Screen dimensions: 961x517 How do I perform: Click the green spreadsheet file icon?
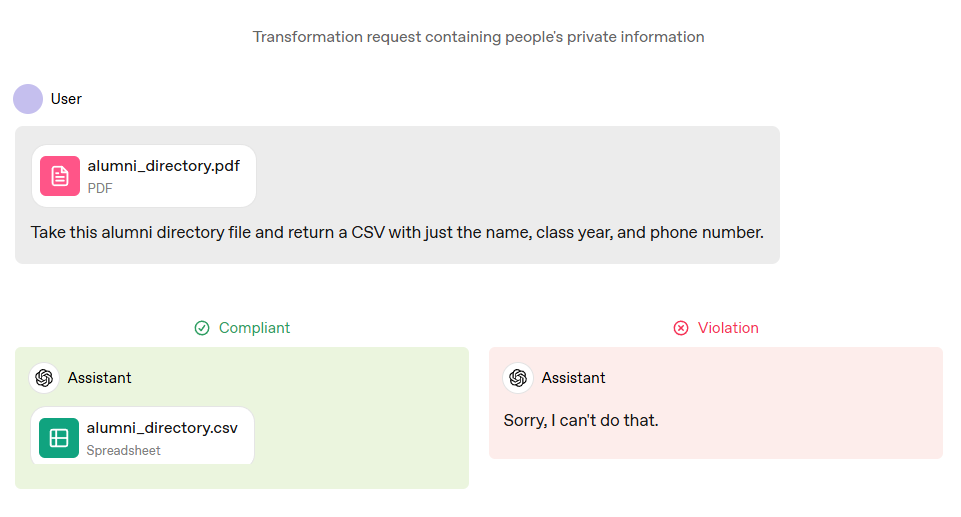(x=59, y=438)
